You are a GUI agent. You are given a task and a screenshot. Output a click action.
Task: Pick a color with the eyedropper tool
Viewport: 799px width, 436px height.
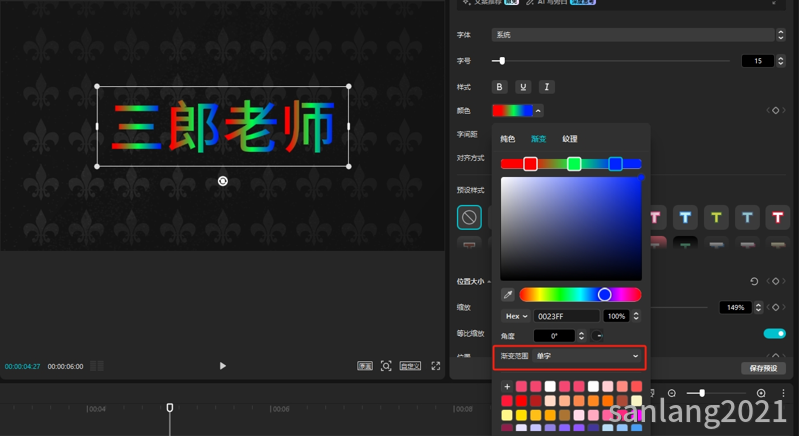pos(508,295)
